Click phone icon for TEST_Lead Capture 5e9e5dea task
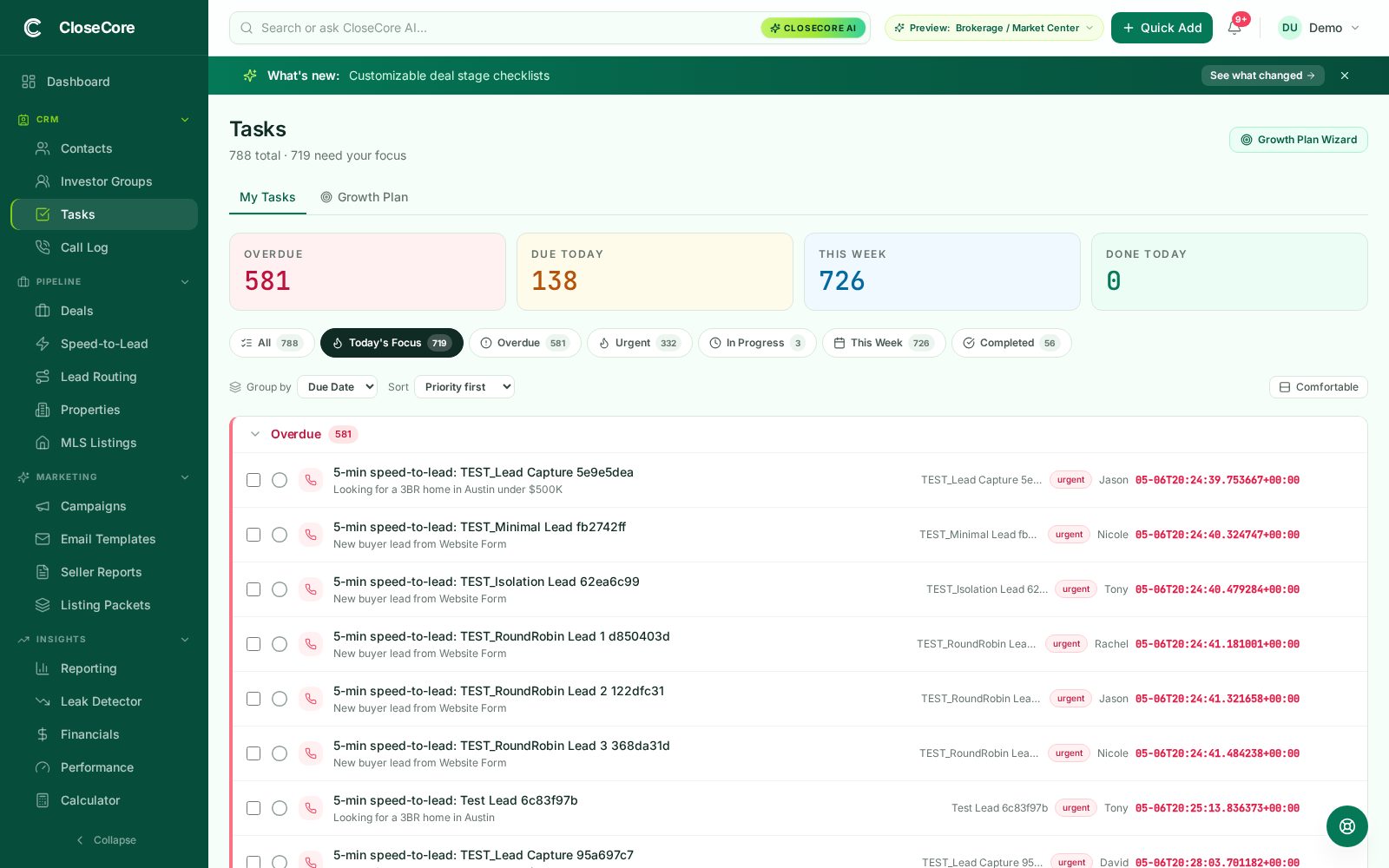The image size is (1389, 868). pyautogui.click(x=311, y=480)
